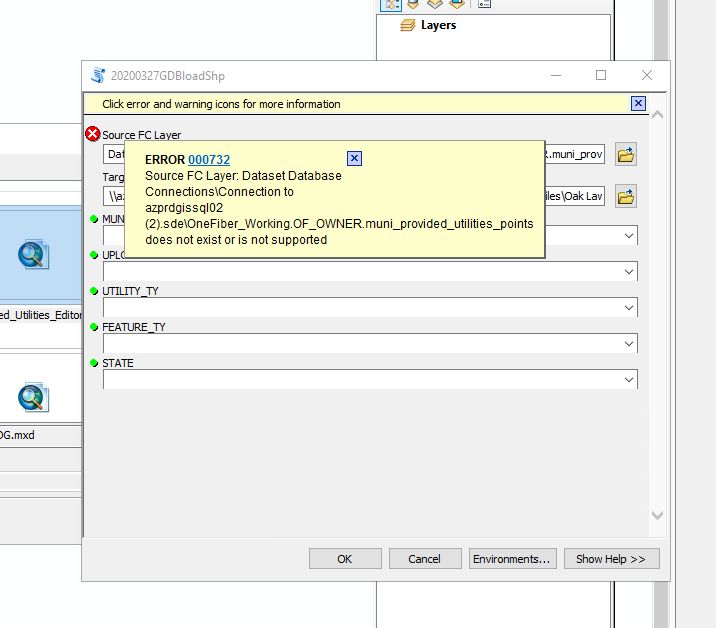Expand the UPLO parameter dropdown
716x628 pixels.
pos(629,272)
